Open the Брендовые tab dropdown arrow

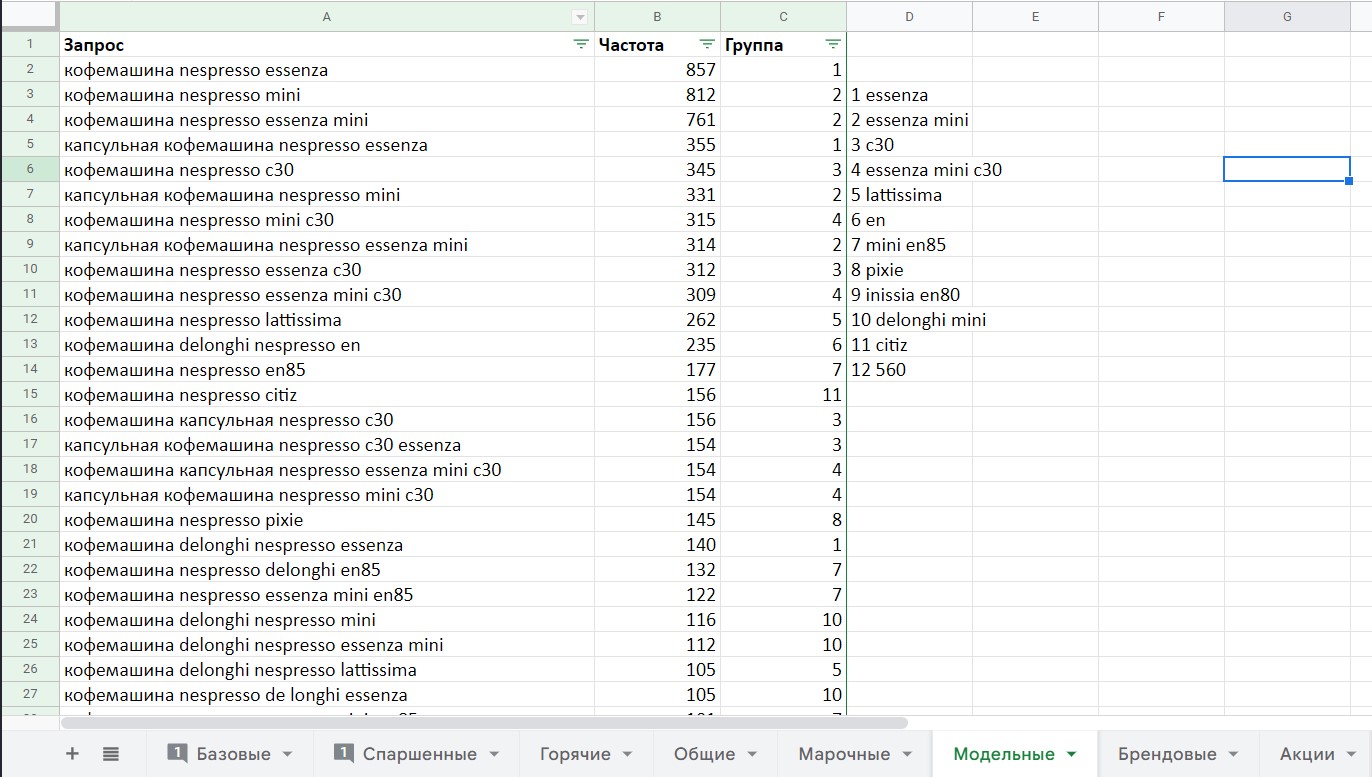[1233, 755]
